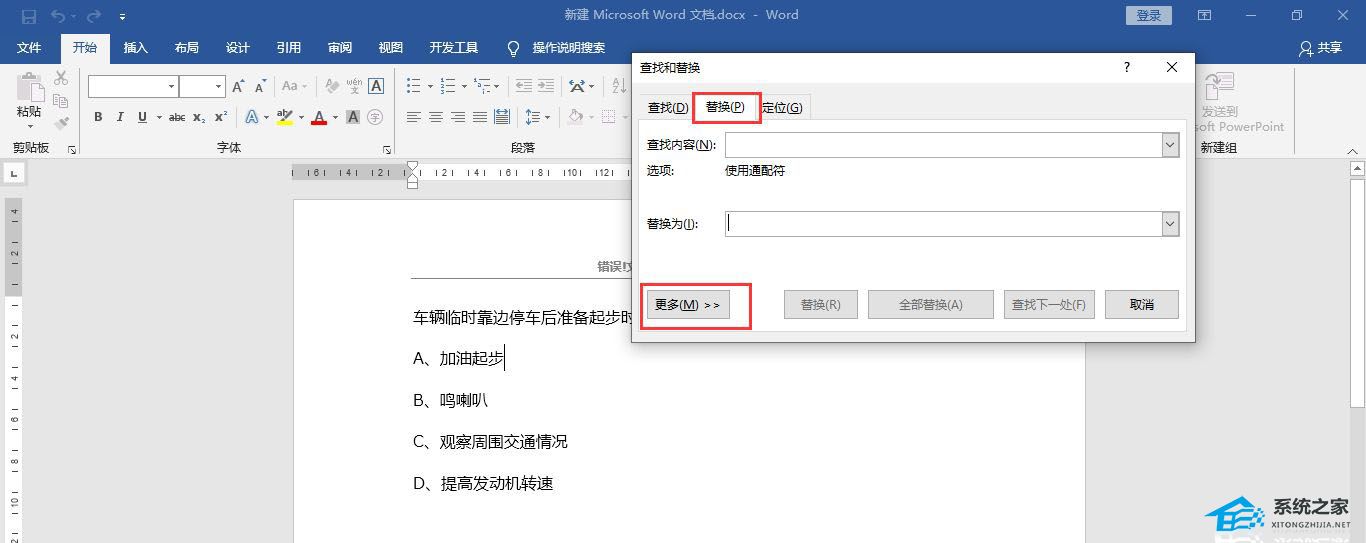Viewport: 1366px width, 543px height.
Task: Select the Format Painter brush icon
Action: click(61, 124)
